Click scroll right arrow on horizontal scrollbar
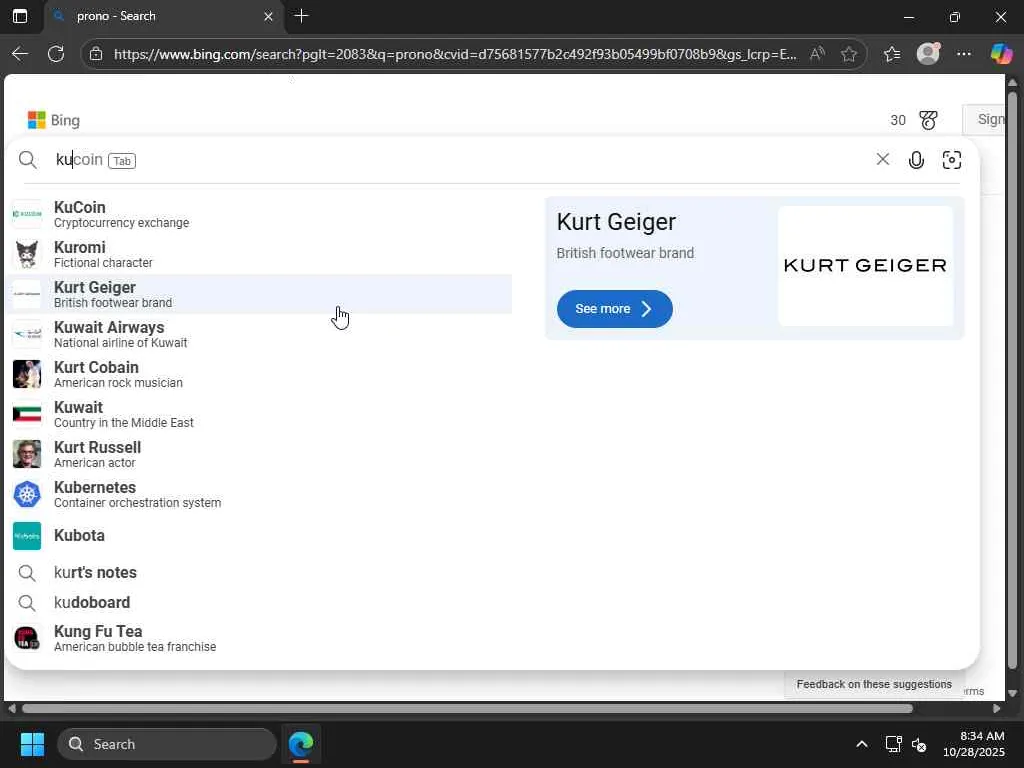 pos(996,709)
